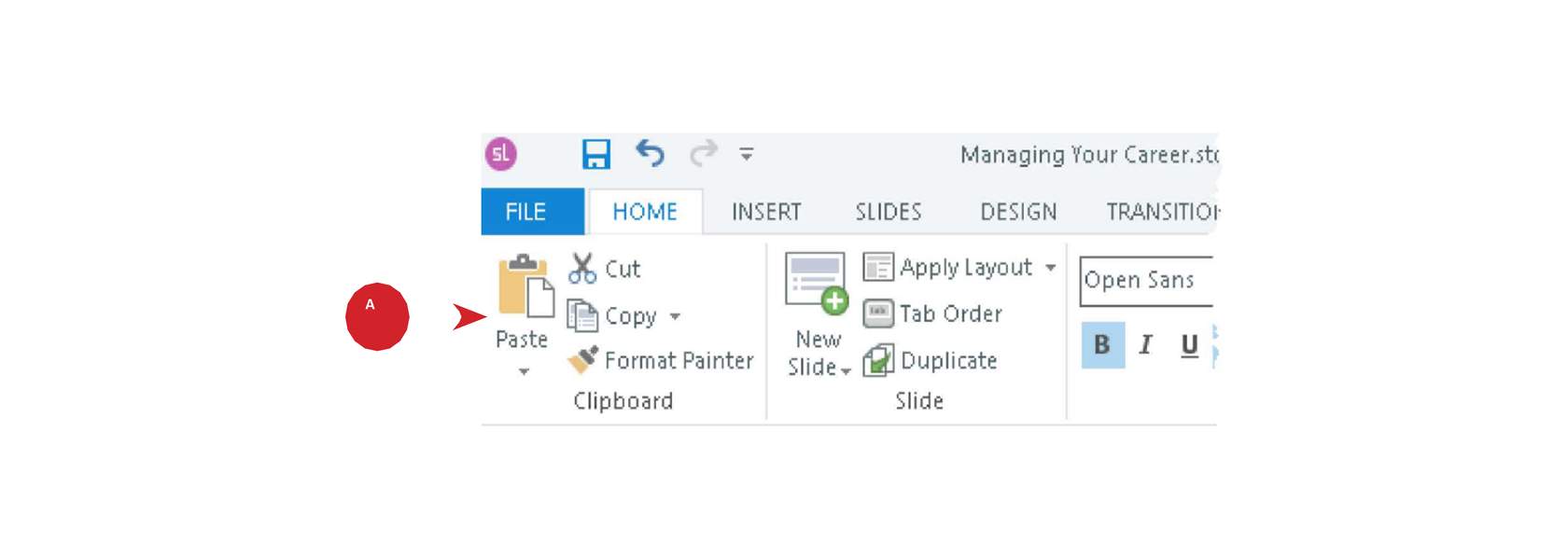This screenshot has width=1568, height=557.
Task: Expand the Paste options arrow
Action: coord(524,371)
